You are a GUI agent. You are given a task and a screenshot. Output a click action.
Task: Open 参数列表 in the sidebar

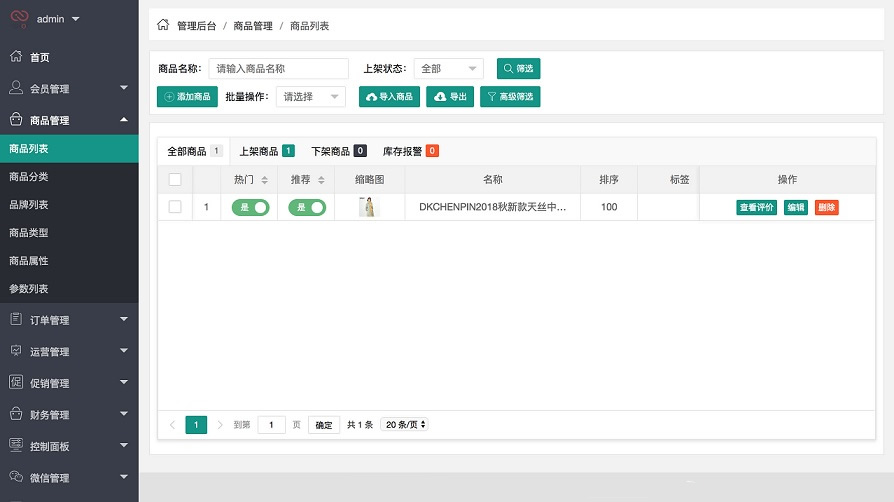[x=69, y=288]
